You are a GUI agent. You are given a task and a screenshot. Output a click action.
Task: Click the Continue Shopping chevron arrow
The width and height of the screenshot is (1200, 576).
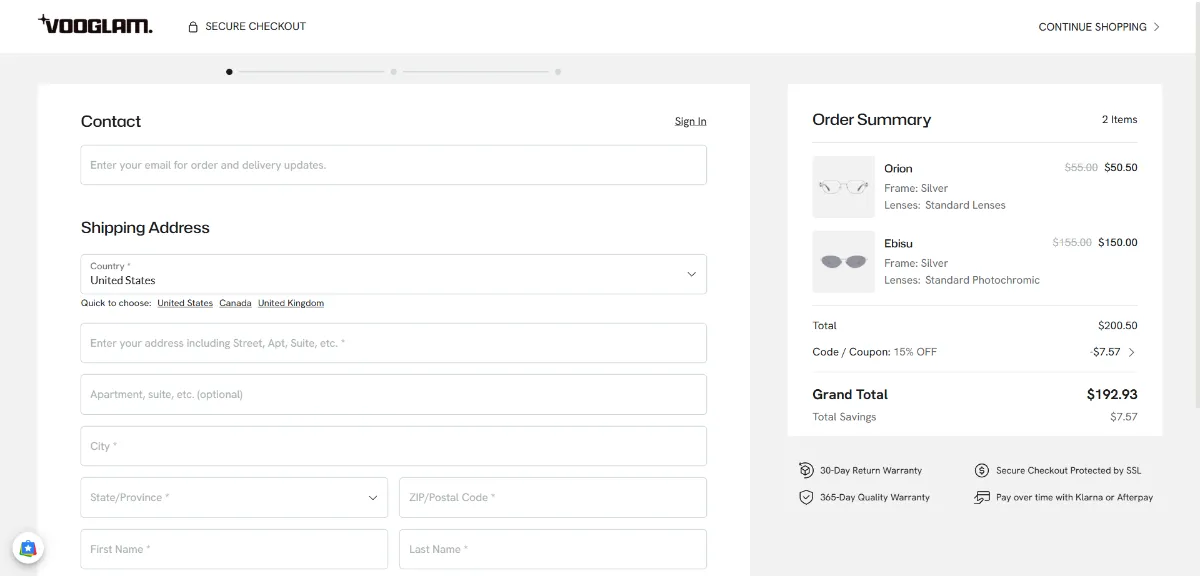[1157, 27]
